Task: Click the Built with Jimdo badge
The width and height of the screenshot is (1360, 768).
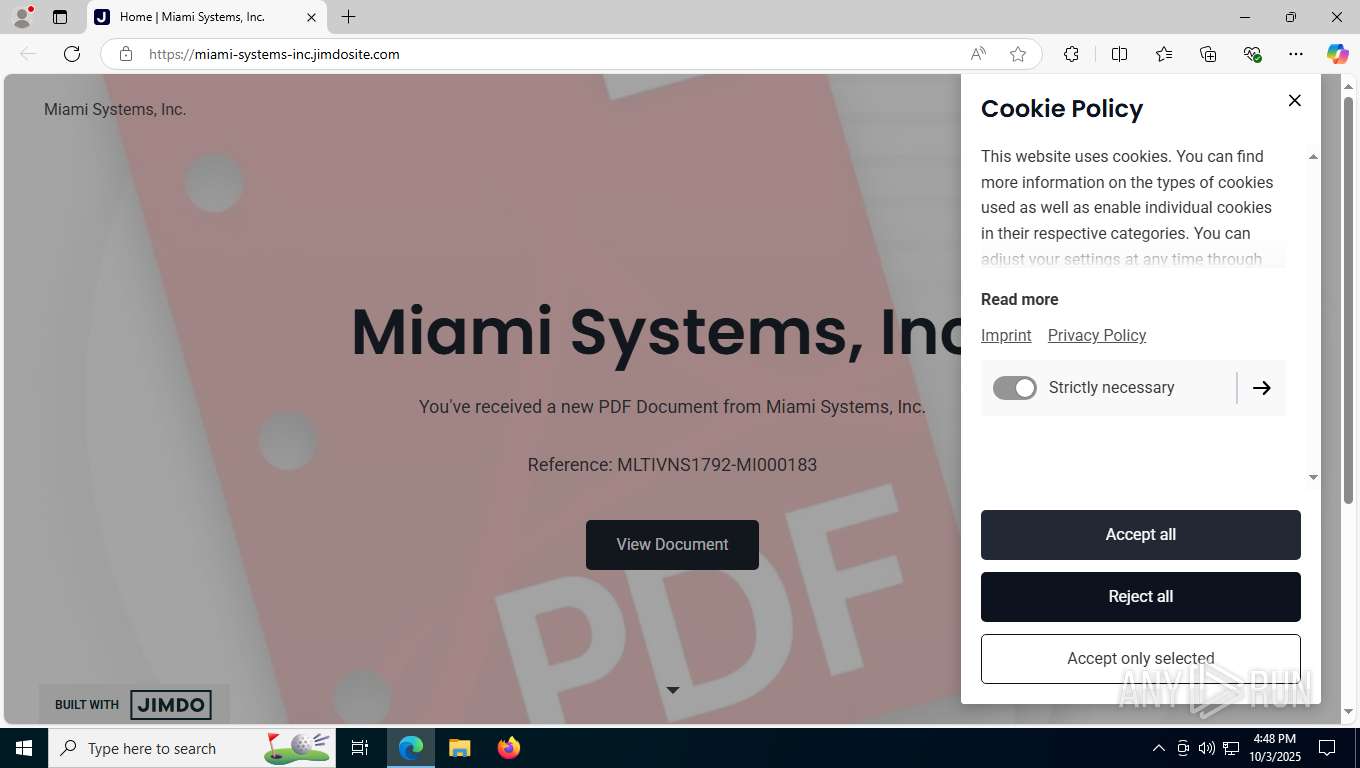Action: (x=134, y=704)
